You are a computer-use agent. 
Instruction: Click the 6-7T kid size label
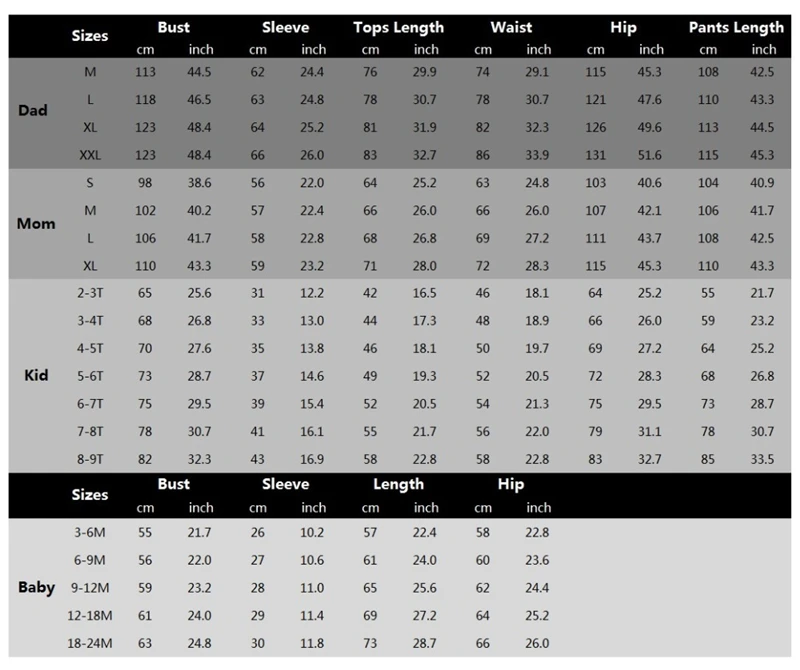[91, 403]
